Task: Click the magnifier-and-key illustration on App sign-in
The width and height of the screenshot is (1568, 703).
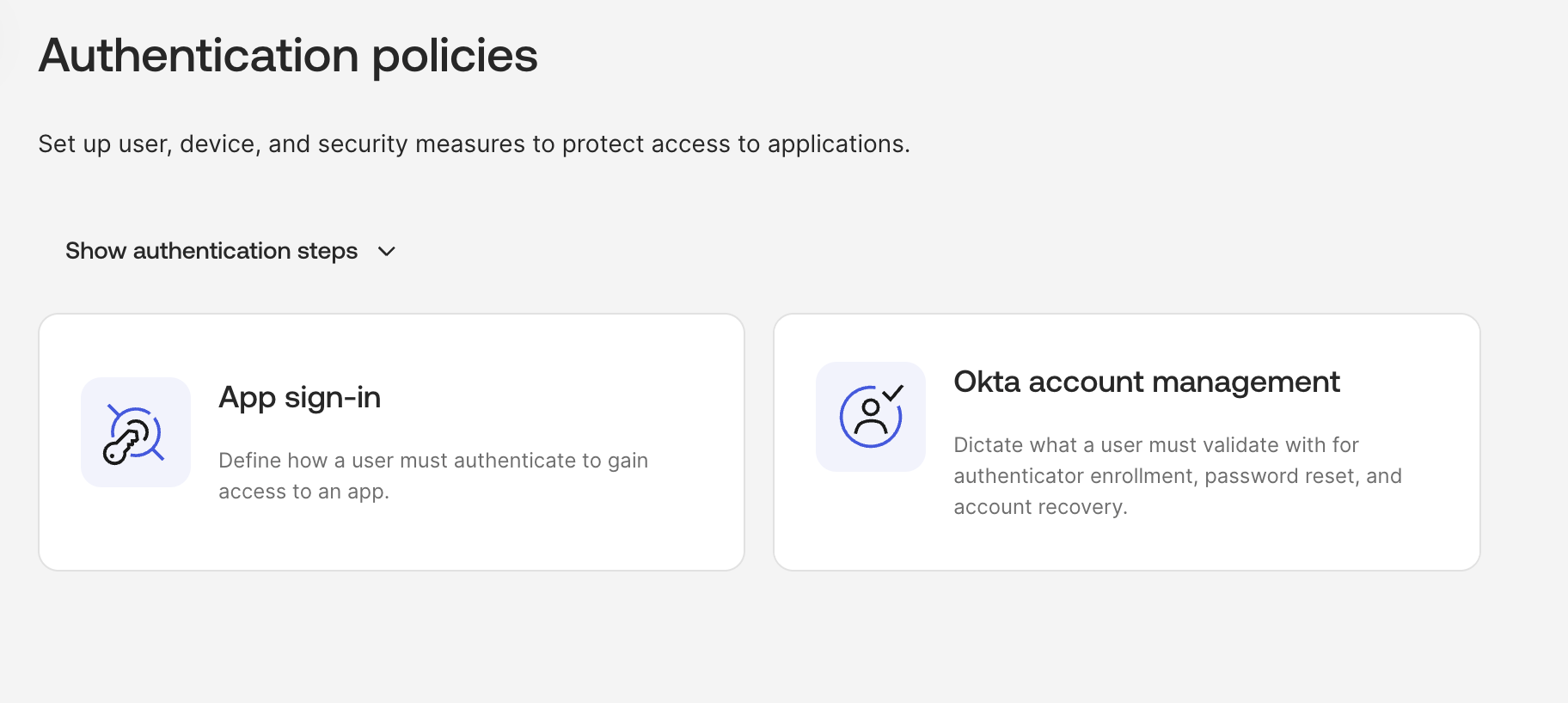Action: click(x=135, y=432)
